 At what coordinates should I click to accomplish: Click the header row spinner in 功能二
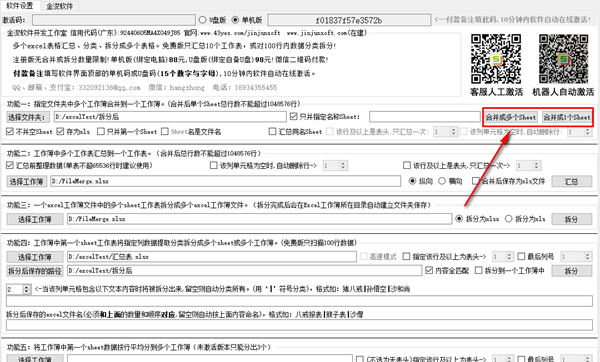point(528,165)
